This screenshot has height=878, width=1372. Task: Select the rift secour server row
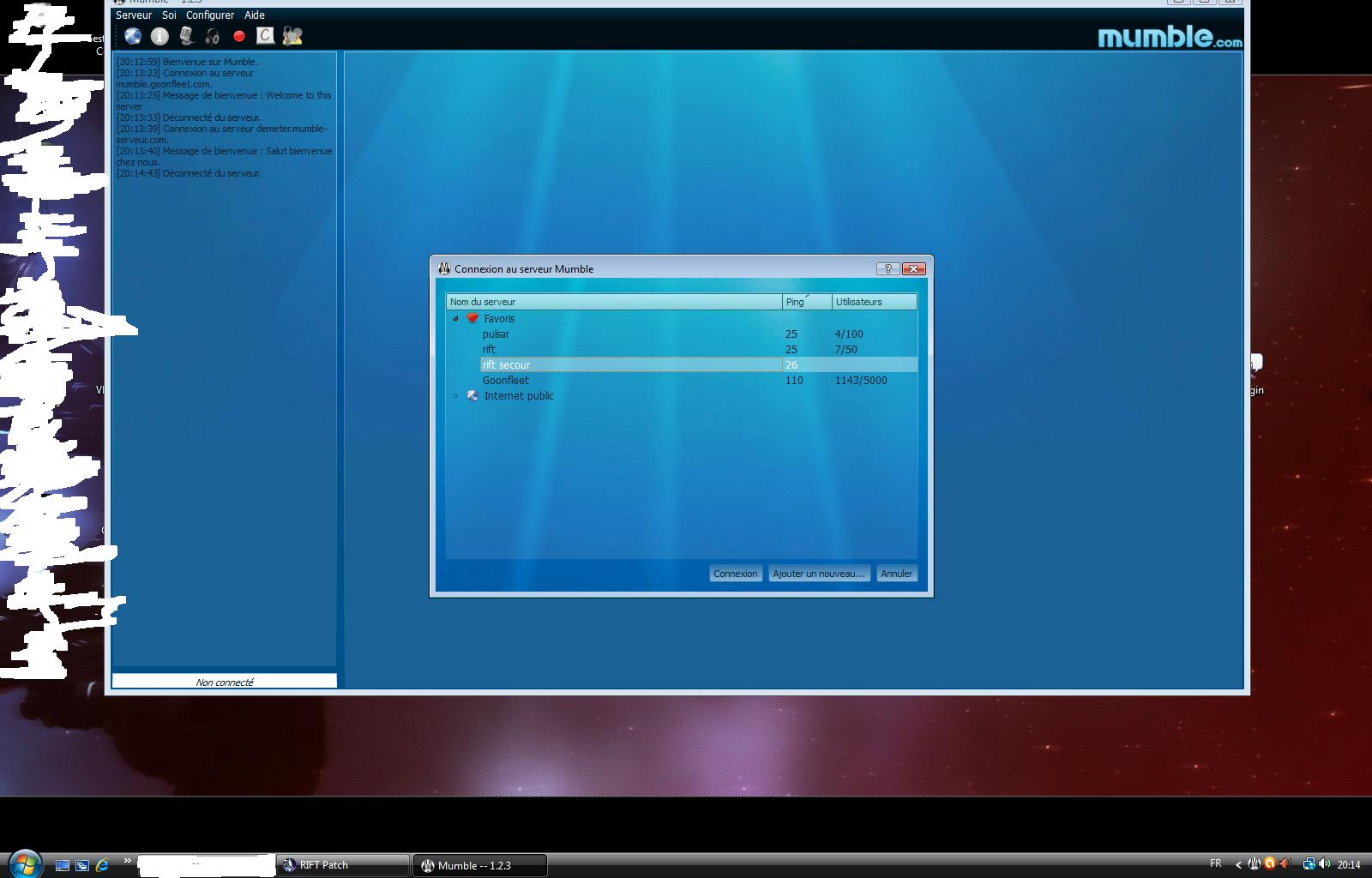click(699, 365)
